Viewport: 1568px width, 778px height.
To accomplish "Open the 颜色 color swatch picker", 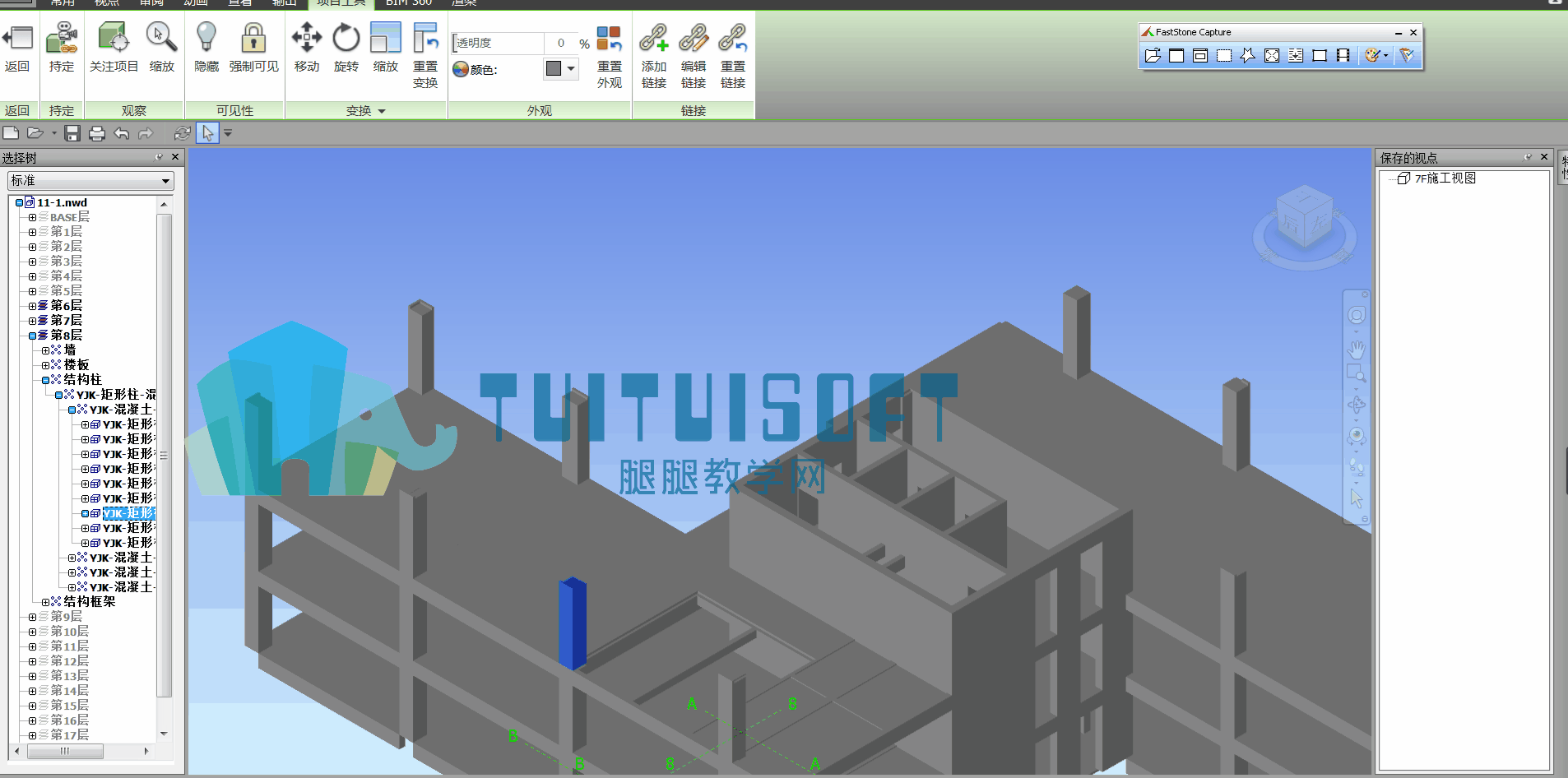I will [x=561, y=68].
